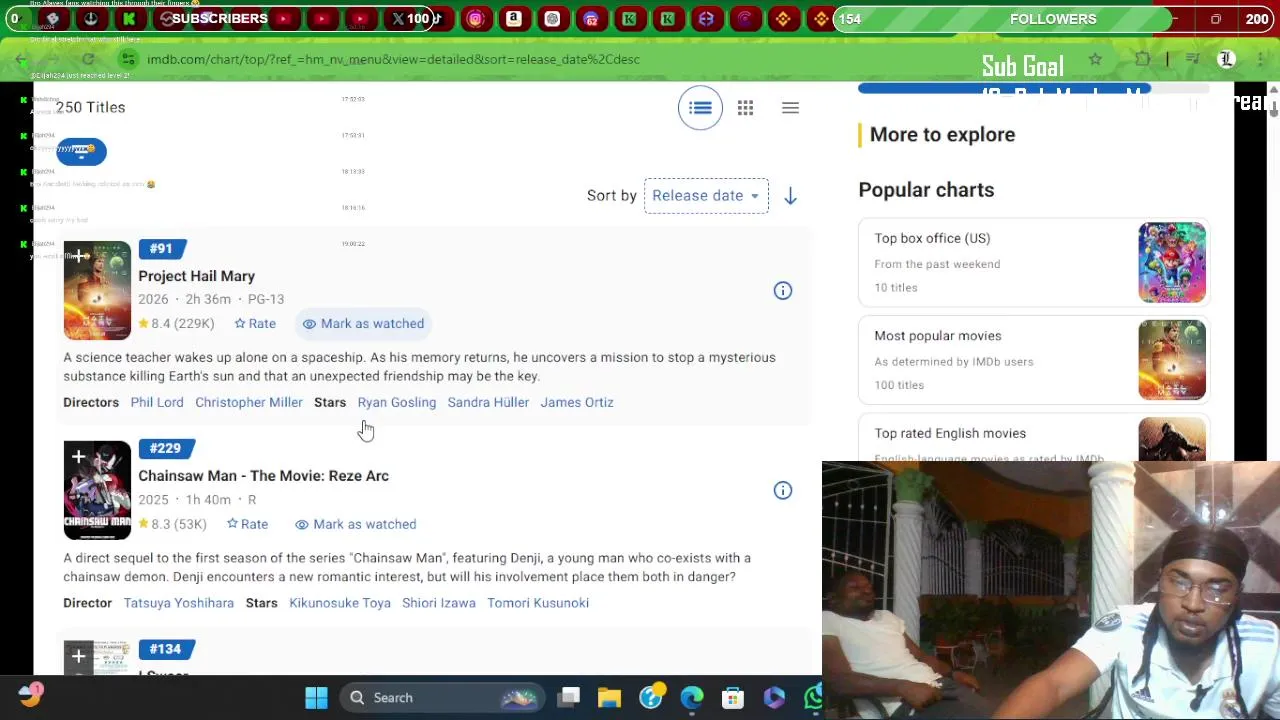
Task: Open the info icon for Project Hail Mary
Action: pos(782,291)
